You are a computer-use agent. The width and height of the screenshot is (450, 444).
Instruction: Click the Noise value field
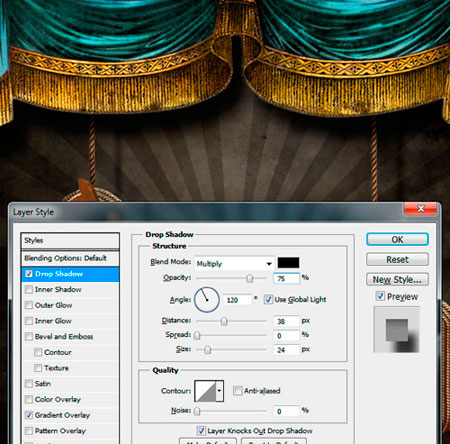tap(287, 411)
